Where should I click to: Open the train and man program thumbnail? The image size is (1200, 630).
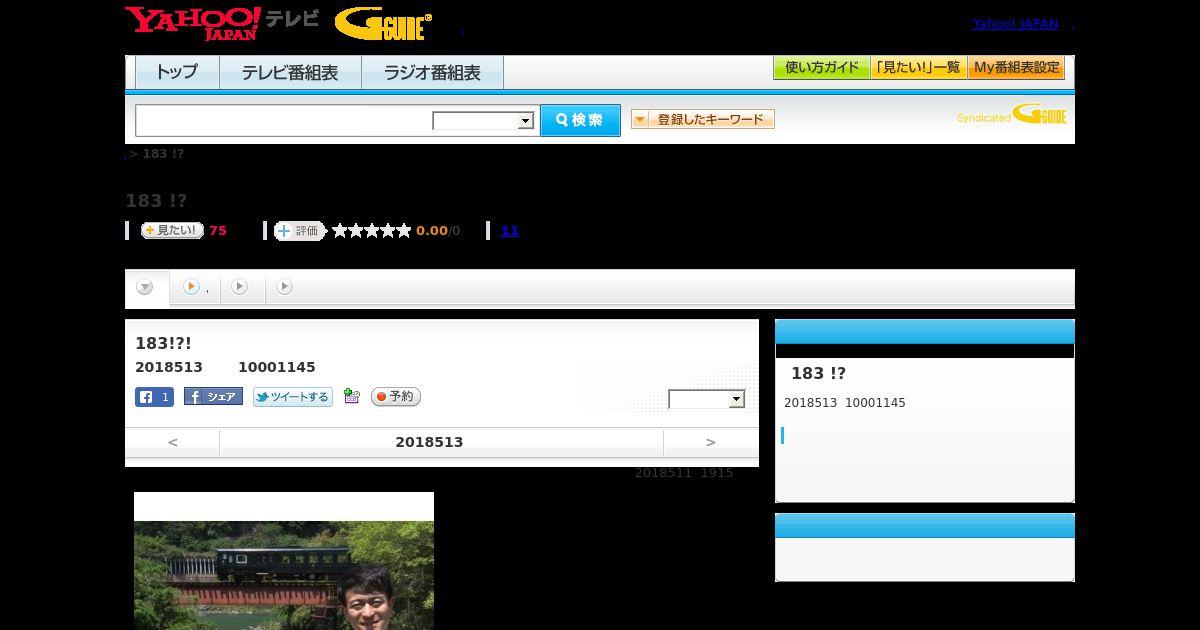click(x=284, y=561)
